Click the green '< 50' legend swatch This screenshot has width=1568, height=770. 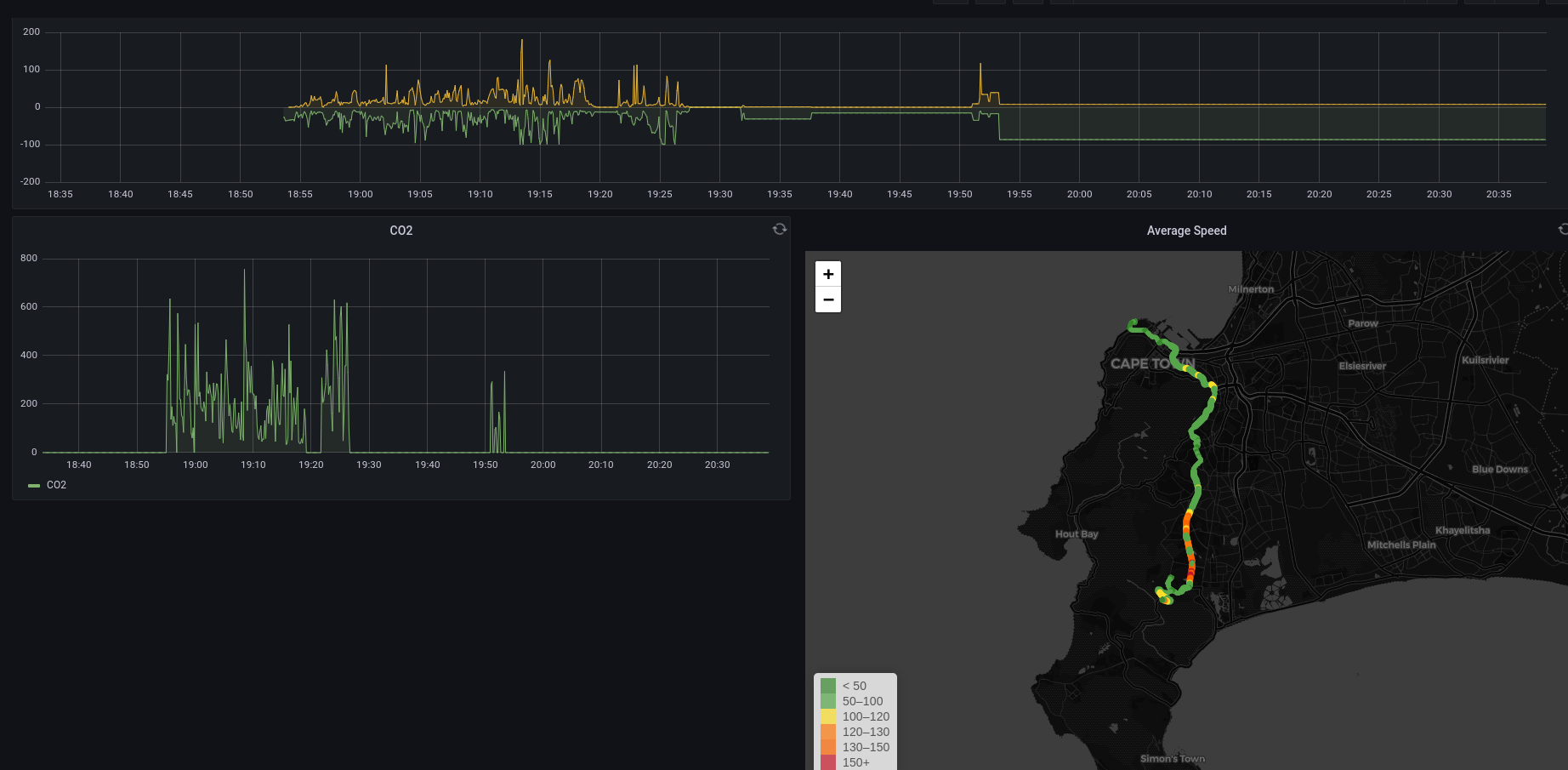pos(828,686)
